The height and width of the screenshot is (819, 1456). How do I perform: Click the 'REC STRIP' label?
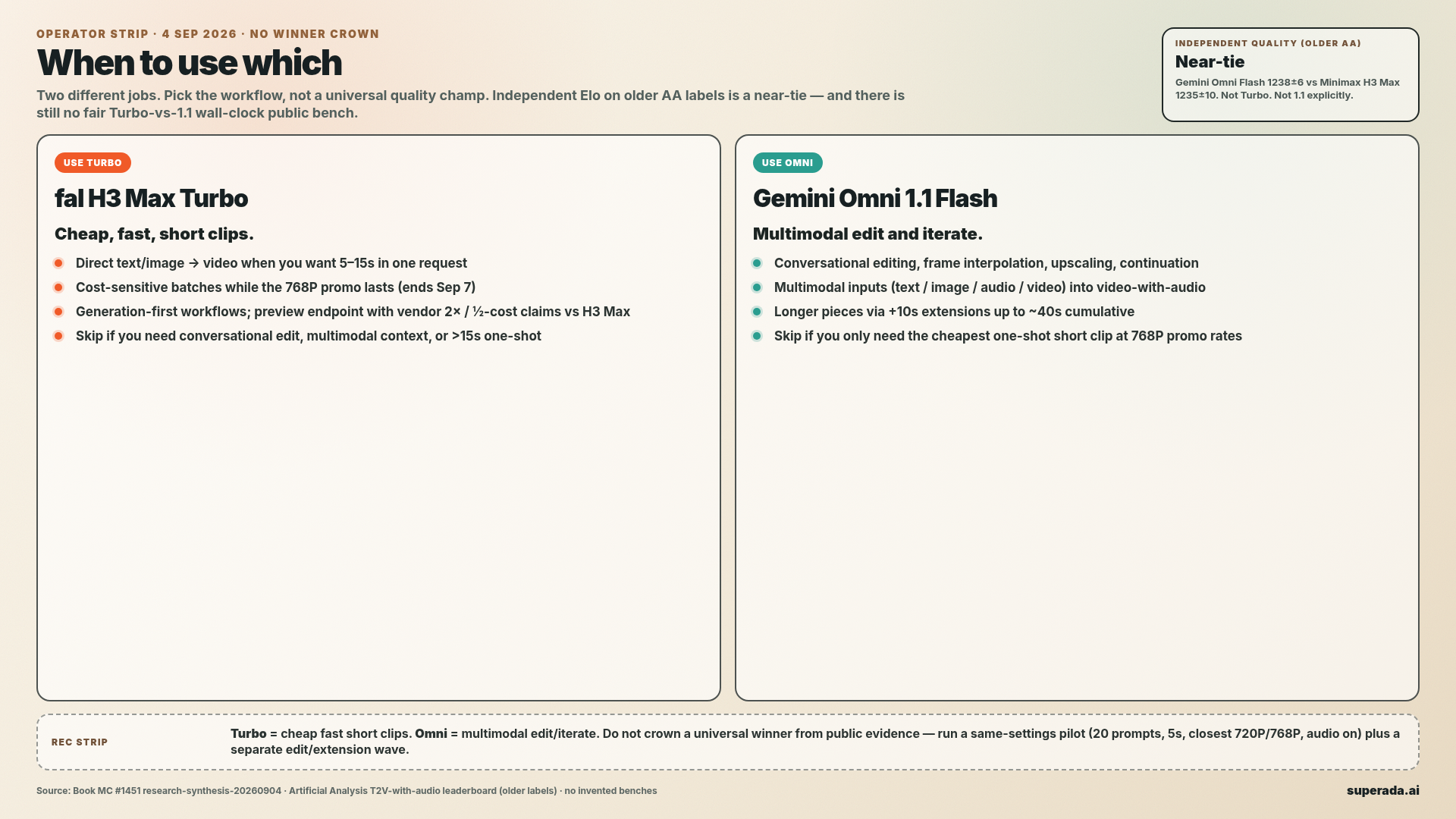coord(80,742)
